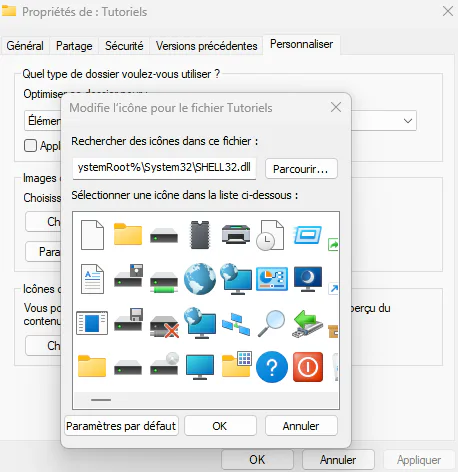Select the text document icon with letter A
Viewport: 458px width, 472px height.
point(92,279)
